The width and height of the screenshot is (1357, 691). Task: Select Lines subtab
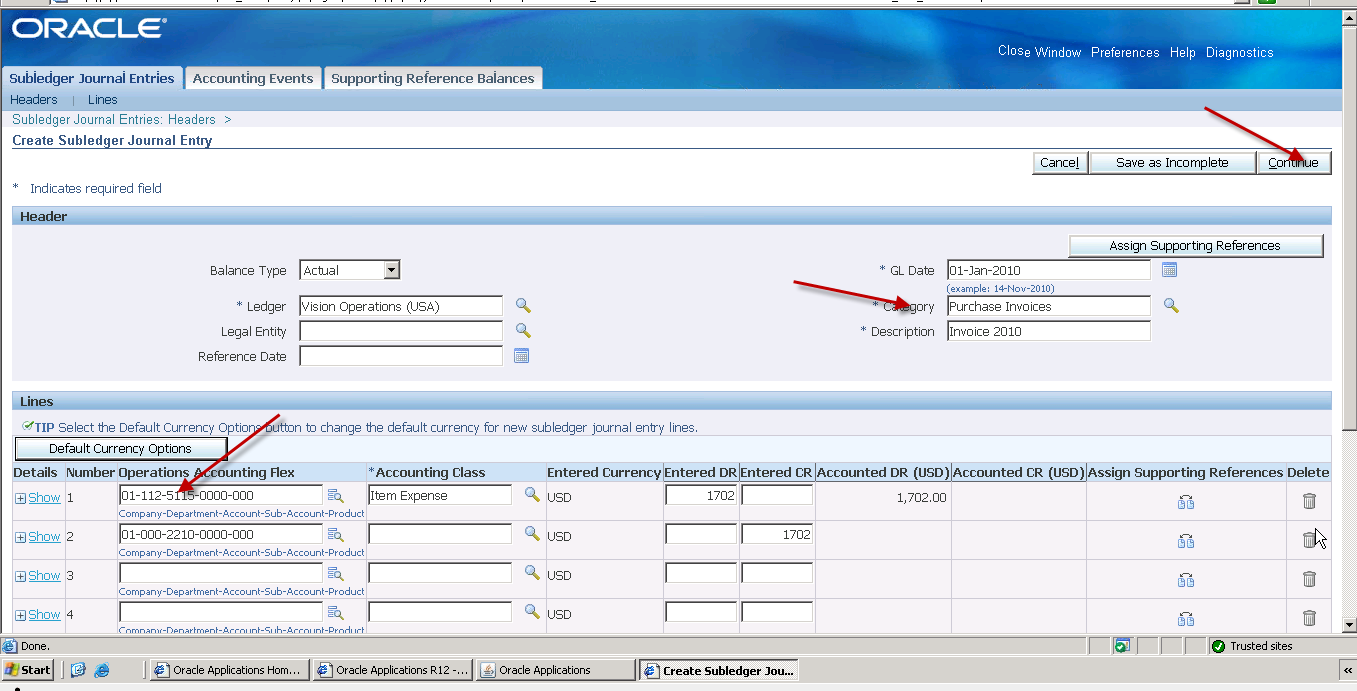pos(103,100)
